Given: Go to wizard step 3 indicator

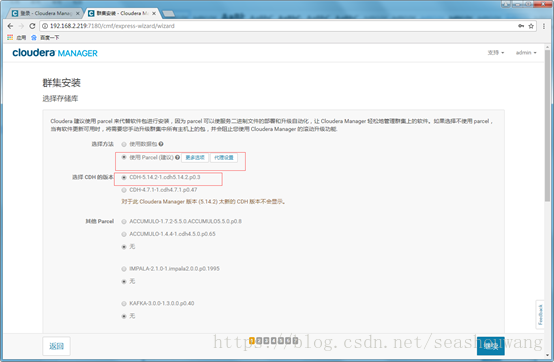Looking at the screenshot, I should coord(266,340).
